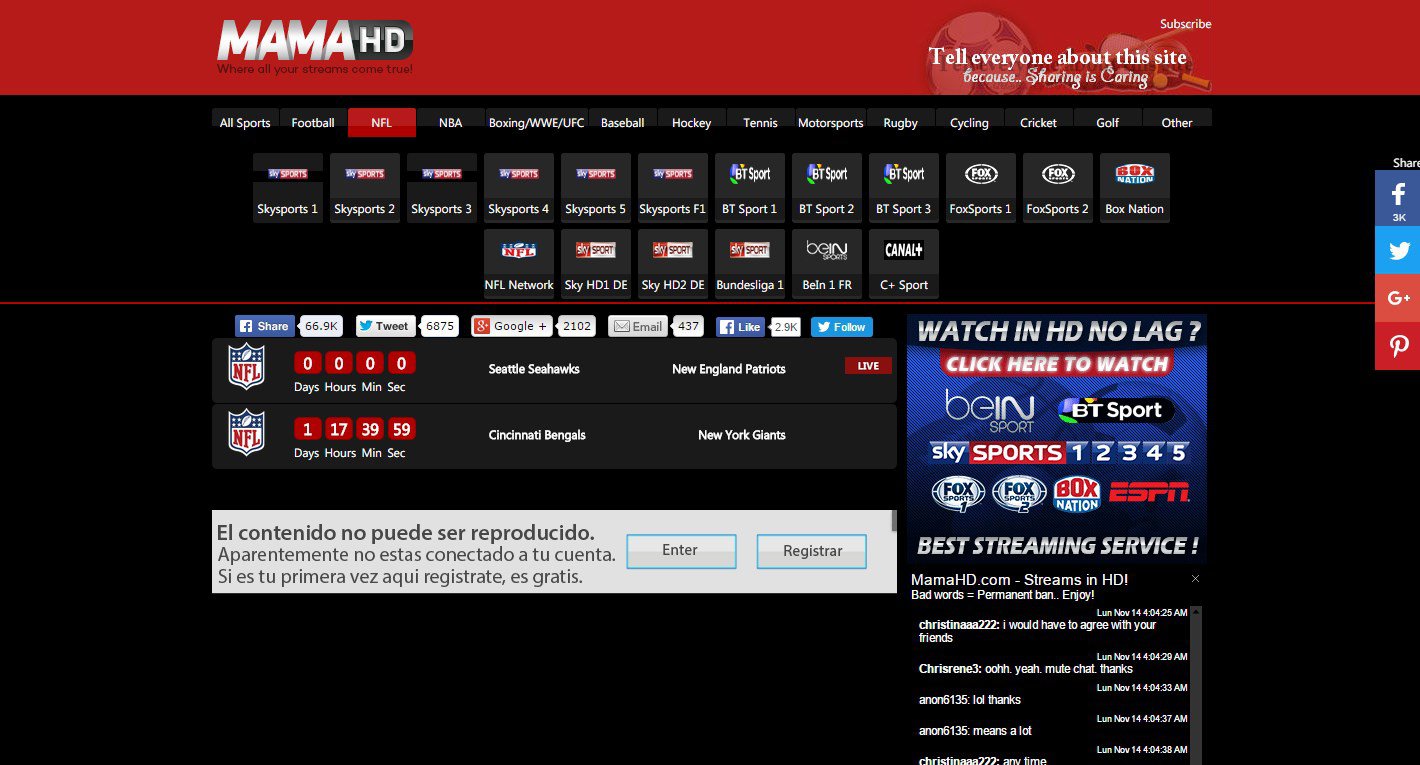Click the Tell everyone about this site banner
Screen dimensions: 1420x765
coord(1066,54)
